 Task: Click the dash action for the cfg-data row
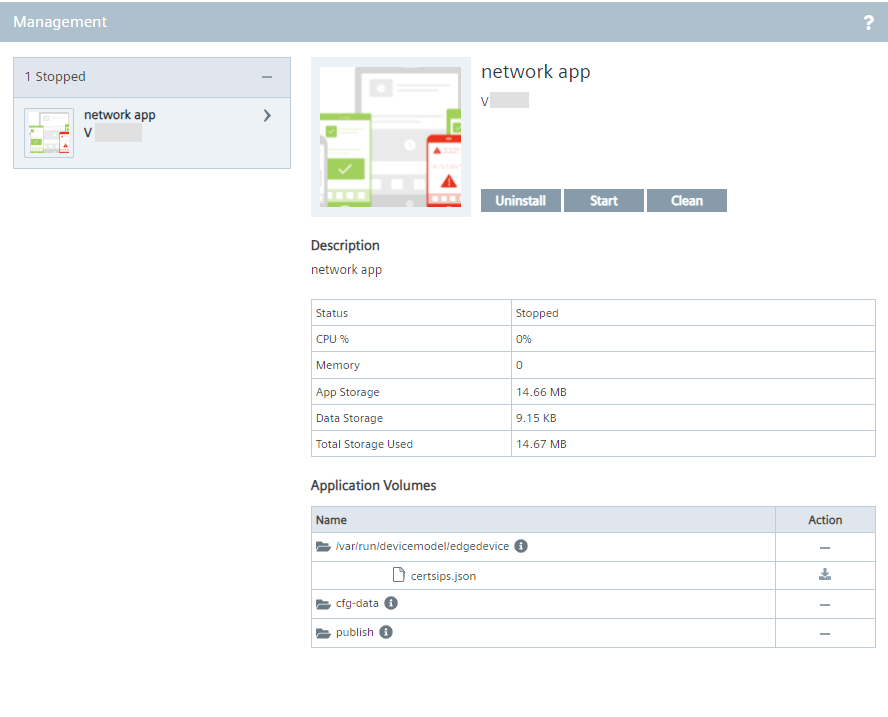tap(825, 605)
